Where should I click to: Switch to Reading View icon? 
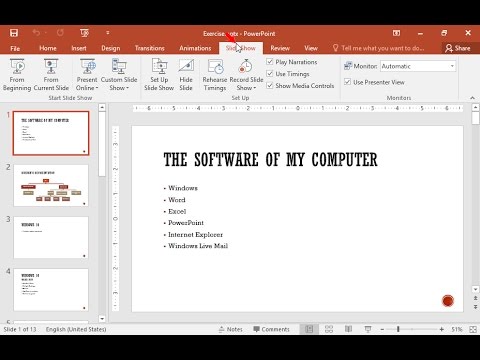348,329
